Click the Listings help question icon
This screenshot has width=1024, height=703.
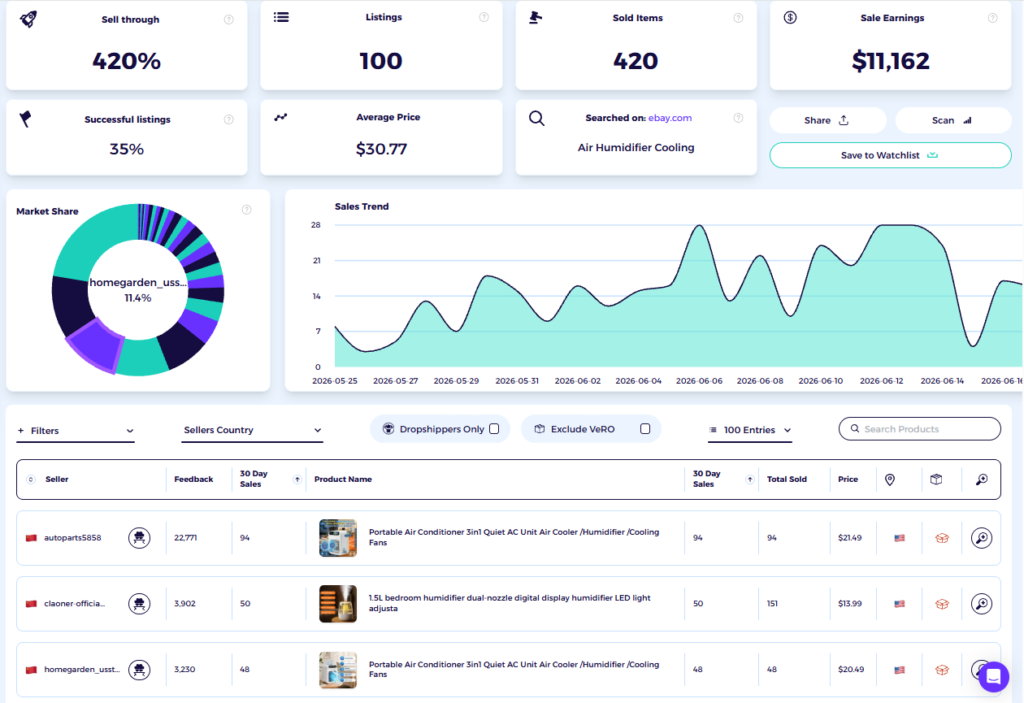pyautogui.click(x=483, y=17)
